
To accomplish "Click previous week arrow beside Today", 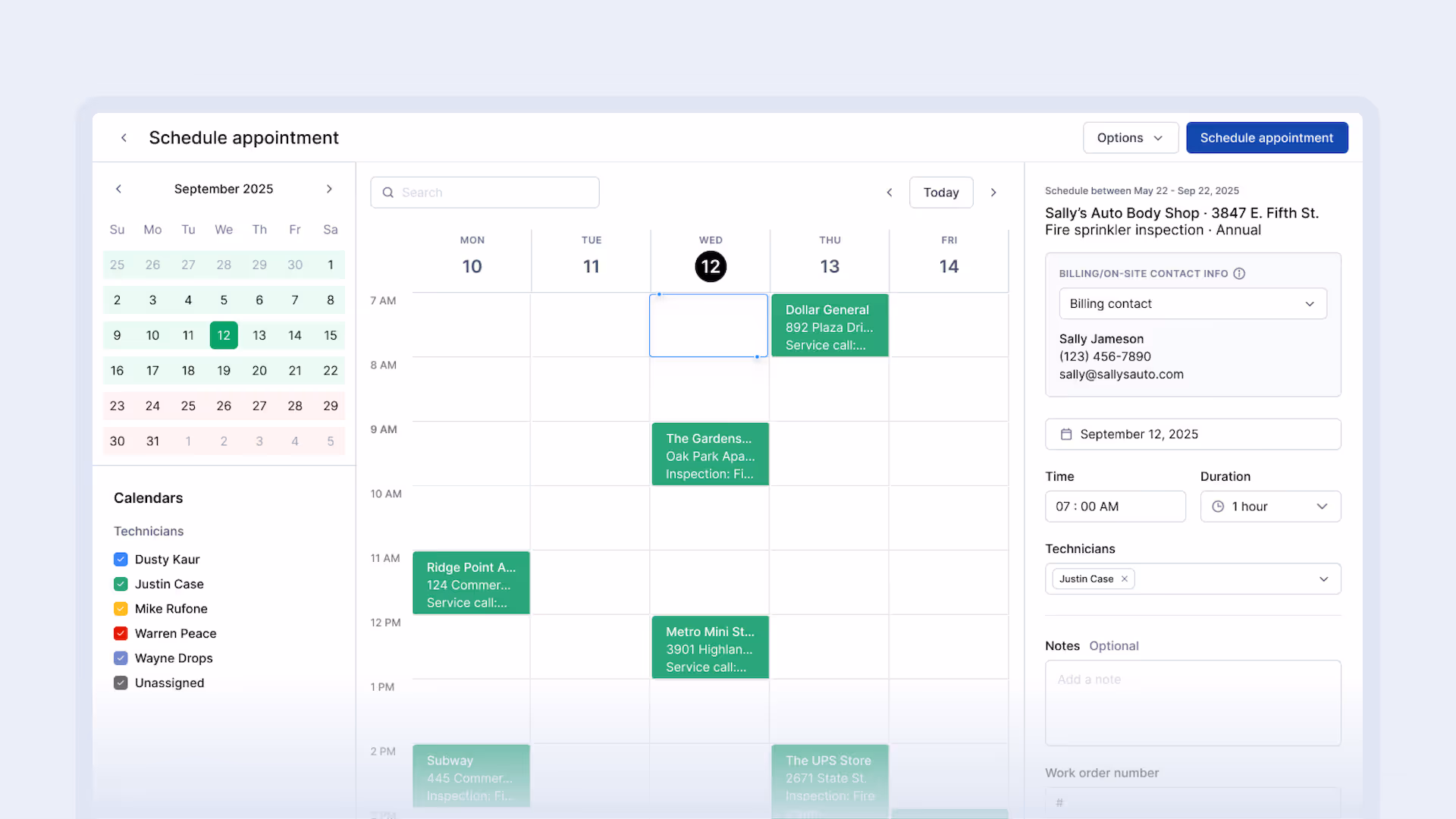I will tap(890, 193).
